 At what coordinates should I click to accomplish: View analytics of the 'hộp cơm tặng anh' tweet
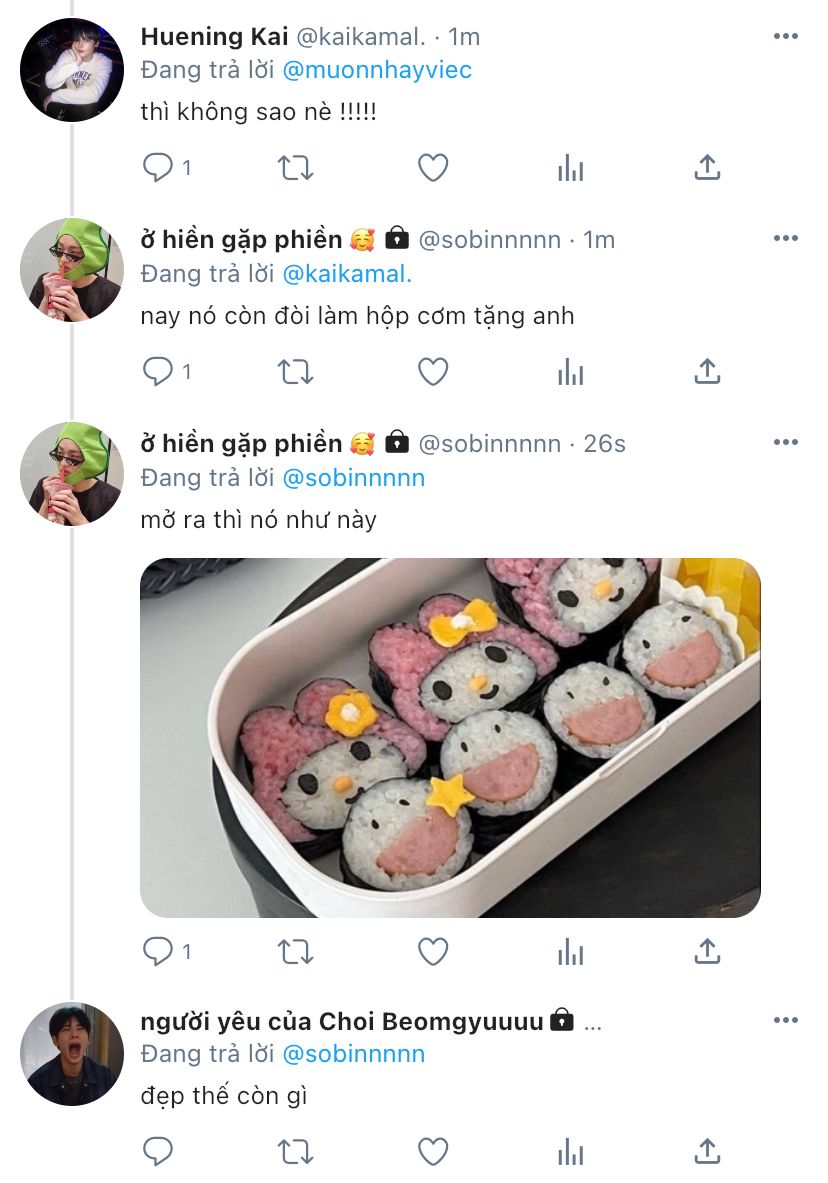pos(571,372)
